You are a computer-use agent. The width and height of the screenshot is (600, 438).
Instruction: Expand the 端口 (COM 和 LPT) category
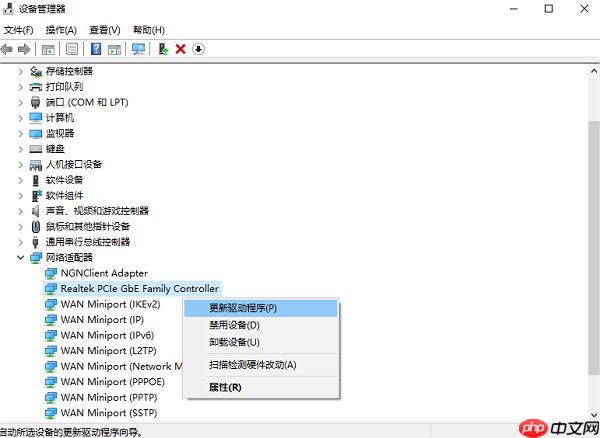pos(21,103)
